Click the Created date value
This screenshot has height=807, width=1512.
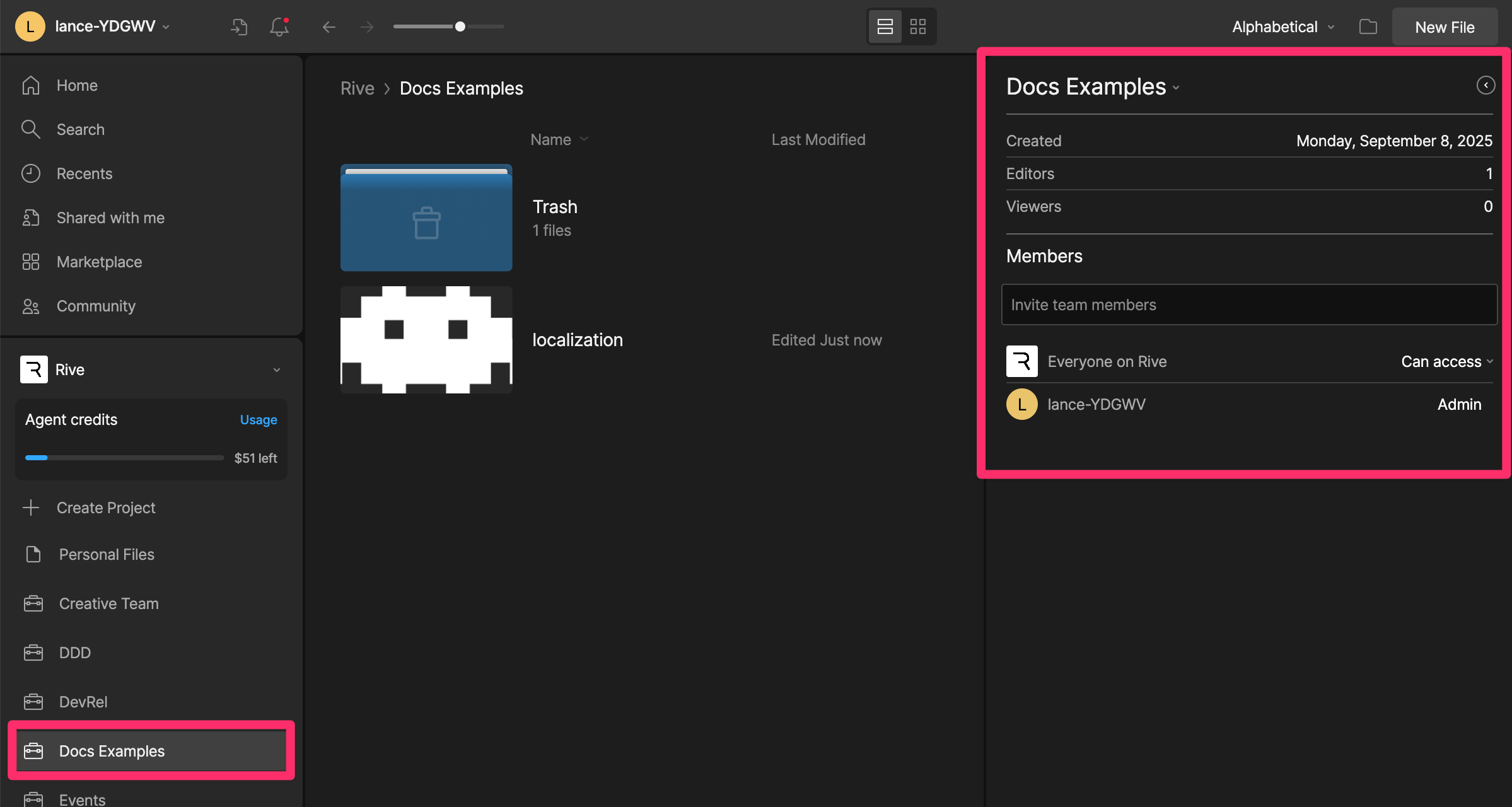(1394, 141)
